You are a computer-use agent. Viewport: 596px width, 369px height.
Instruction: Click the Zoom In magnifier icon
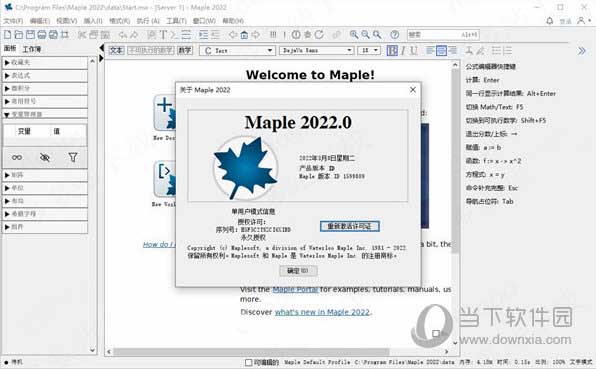(354, 35)
